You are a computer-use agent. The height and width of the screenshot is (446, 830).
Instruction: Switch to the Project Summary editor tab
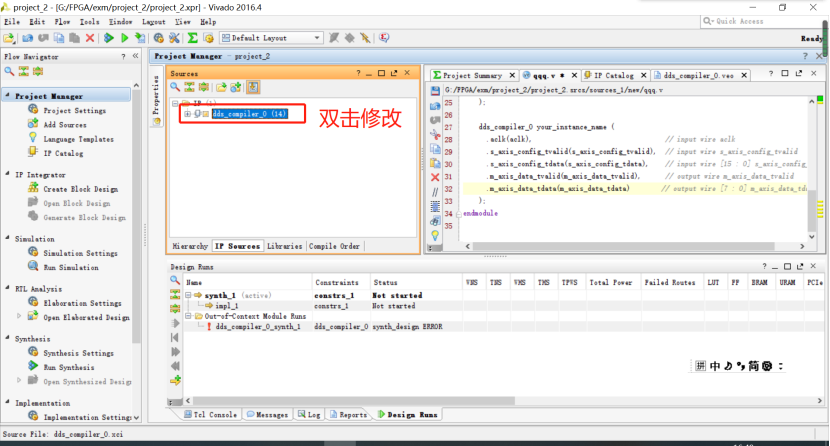point(473,75)
